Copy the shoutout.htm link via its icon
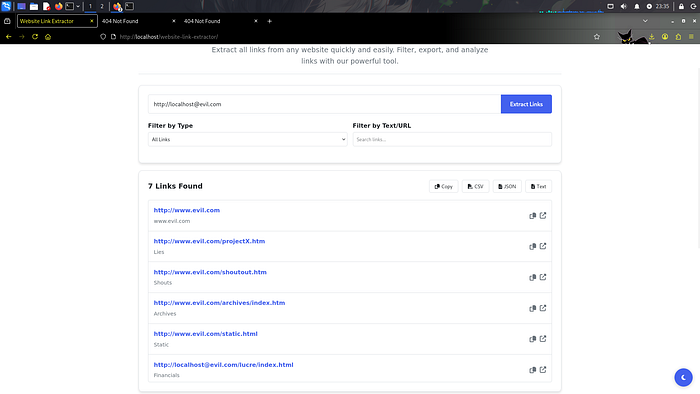The height and width of the screenshot is (394, 700). point(532,278)
